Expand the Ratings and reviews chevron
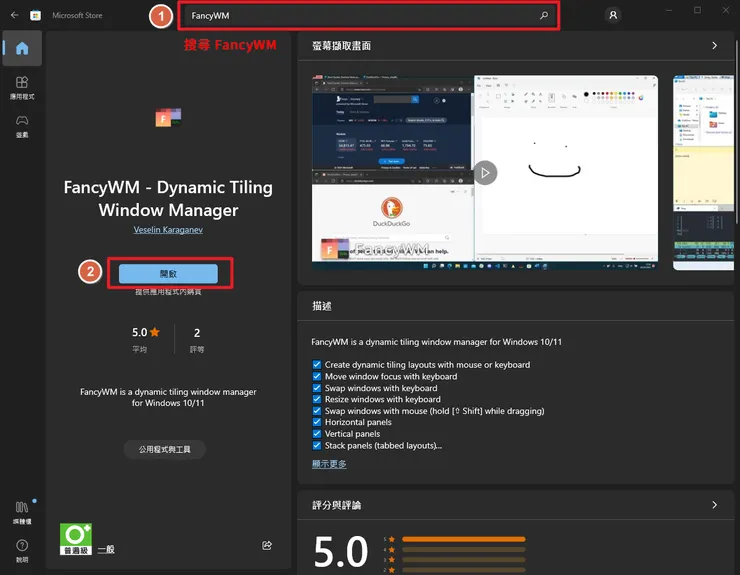Viewport: 740px width, 575px height. [715, 505]
